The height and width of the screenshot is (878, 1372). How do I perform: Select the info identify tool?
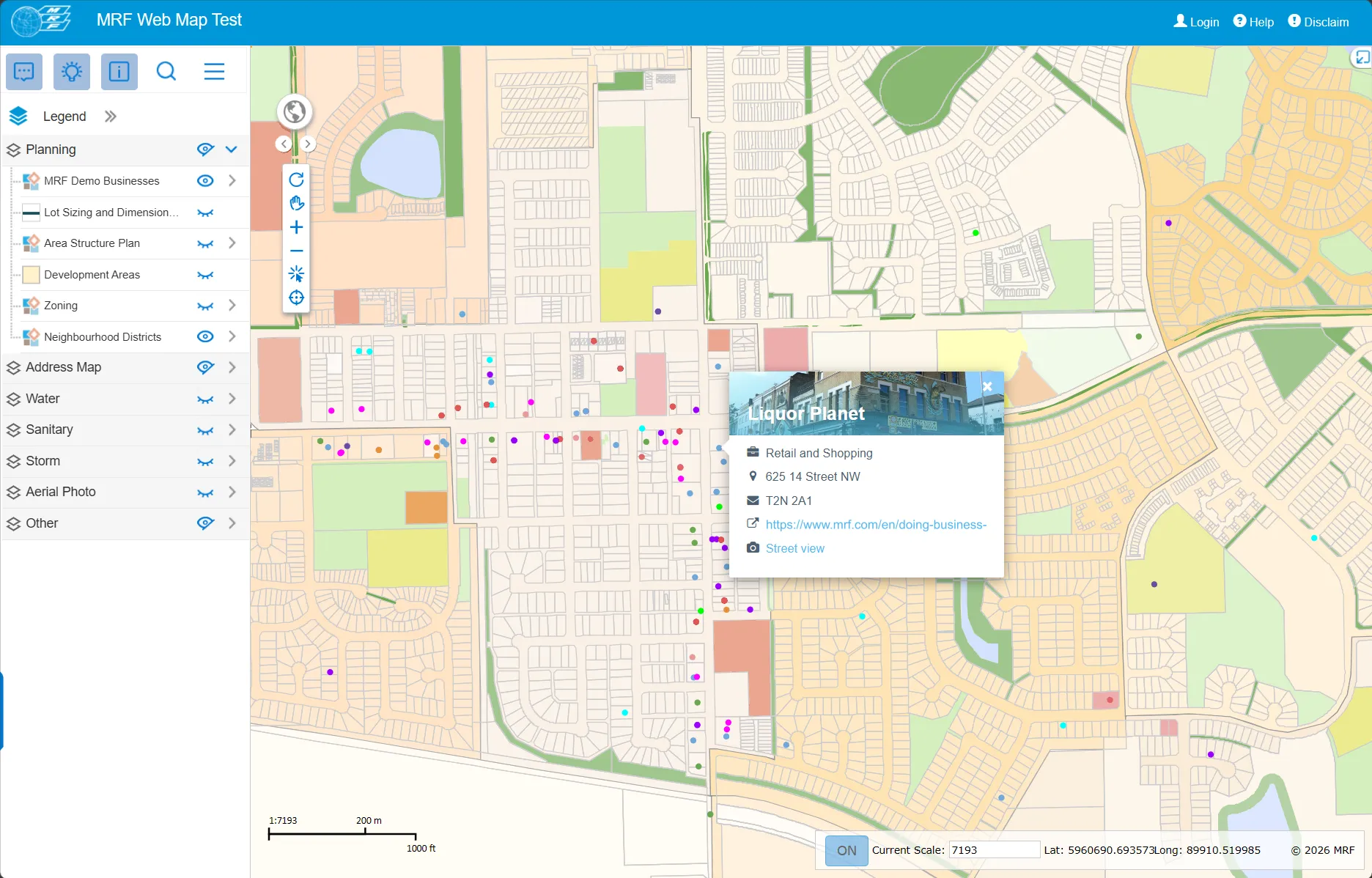point(119,72)
